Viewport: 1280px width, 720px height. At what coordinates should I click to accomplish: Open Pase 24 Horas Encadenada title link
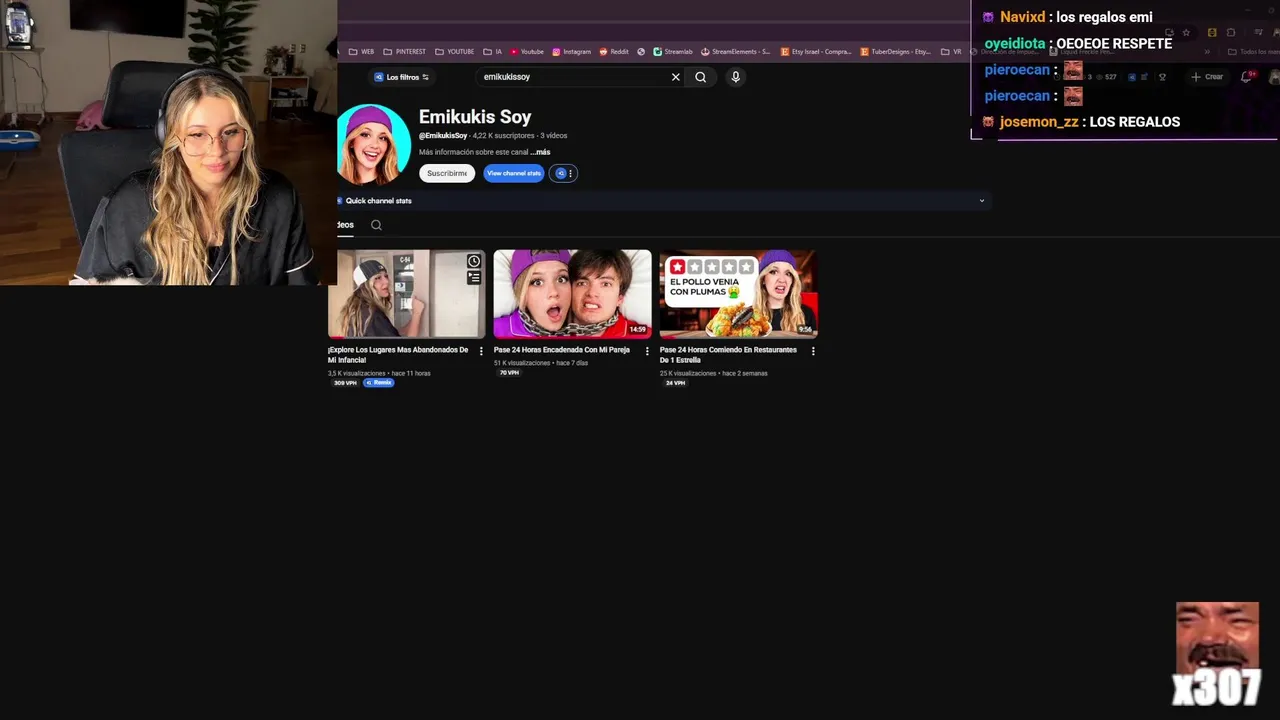pyautogui.click(x=562, y=350)
